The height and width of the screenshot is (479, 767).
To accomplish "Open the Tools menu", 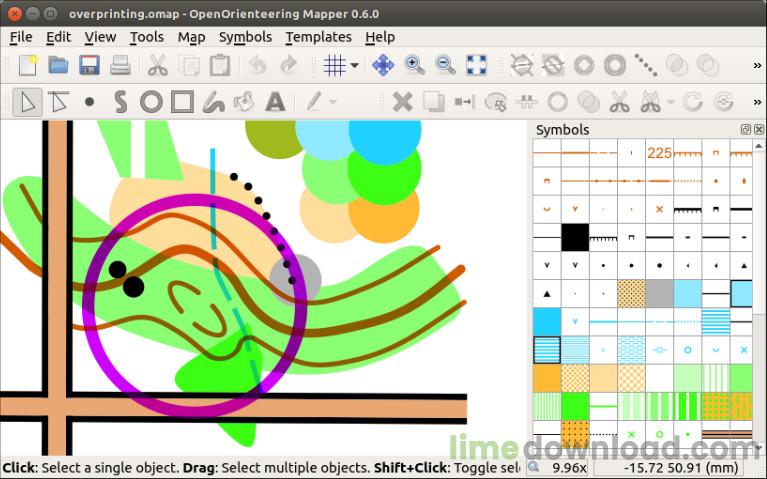I will pyautogui.click(x=147, y=37).
